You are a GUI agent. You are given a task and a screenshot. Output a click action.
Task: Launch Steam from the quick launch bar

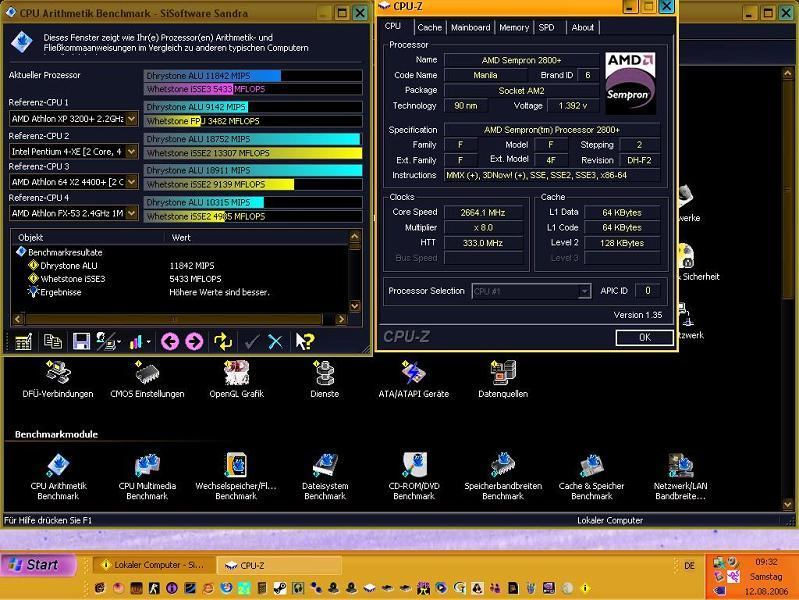[x=280, y=588]
